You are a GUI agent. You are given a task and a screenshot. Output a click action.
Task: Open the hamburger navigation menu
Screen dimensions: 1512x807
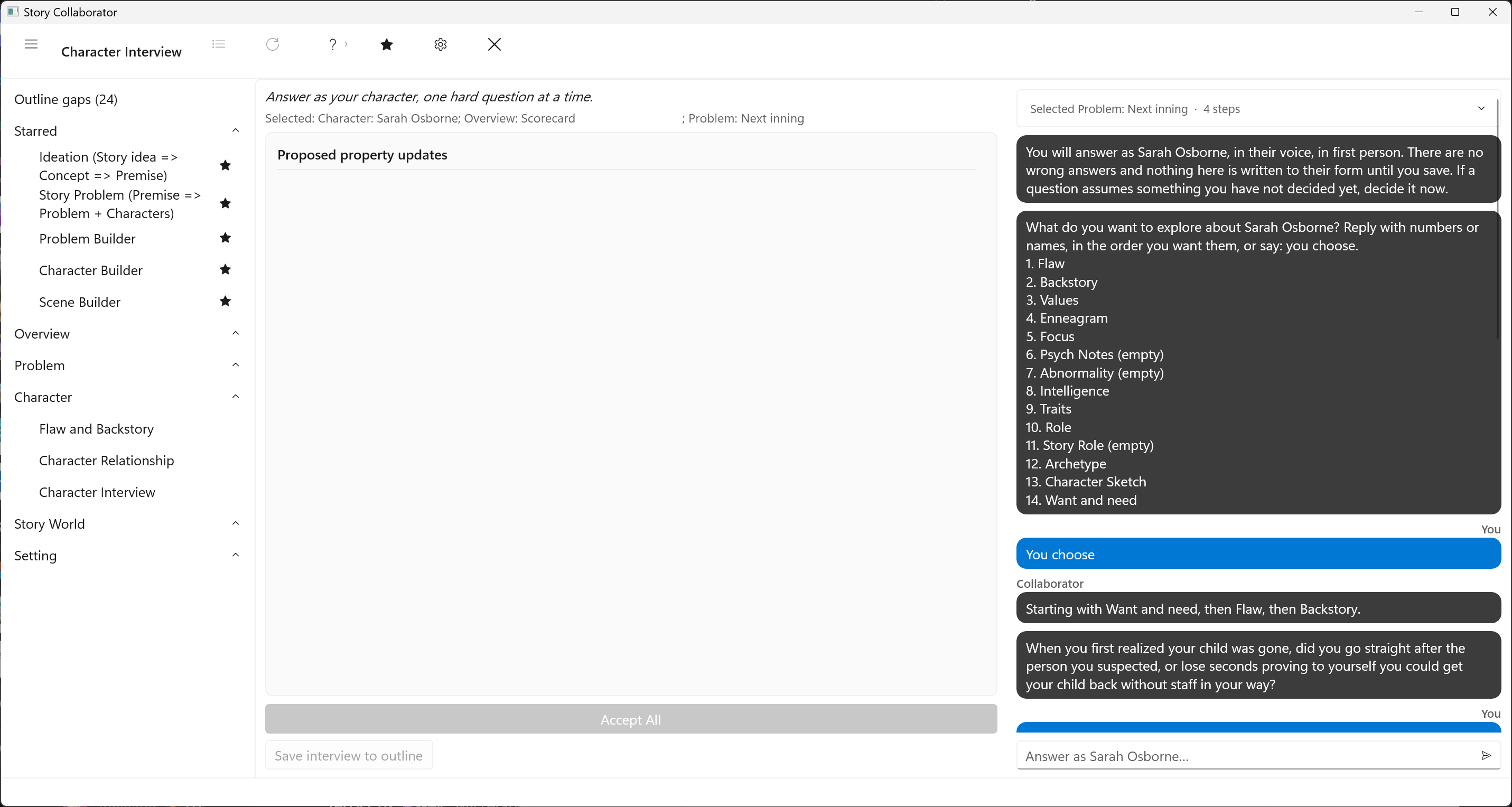[31, 44]
